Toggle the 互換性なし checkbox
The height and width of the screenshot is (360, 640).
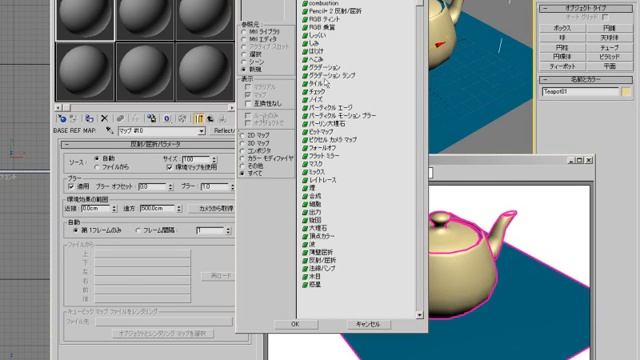pyautogui.click(x=248, y=104)
